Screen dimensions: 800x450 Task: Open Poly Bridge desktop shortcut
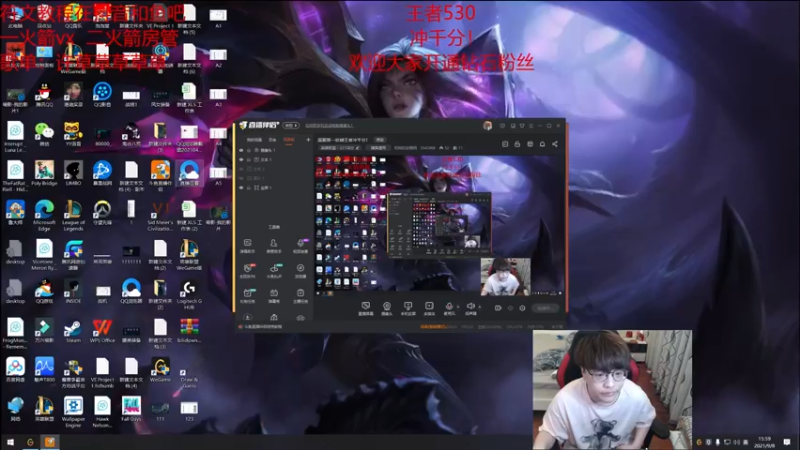(44, 173)
